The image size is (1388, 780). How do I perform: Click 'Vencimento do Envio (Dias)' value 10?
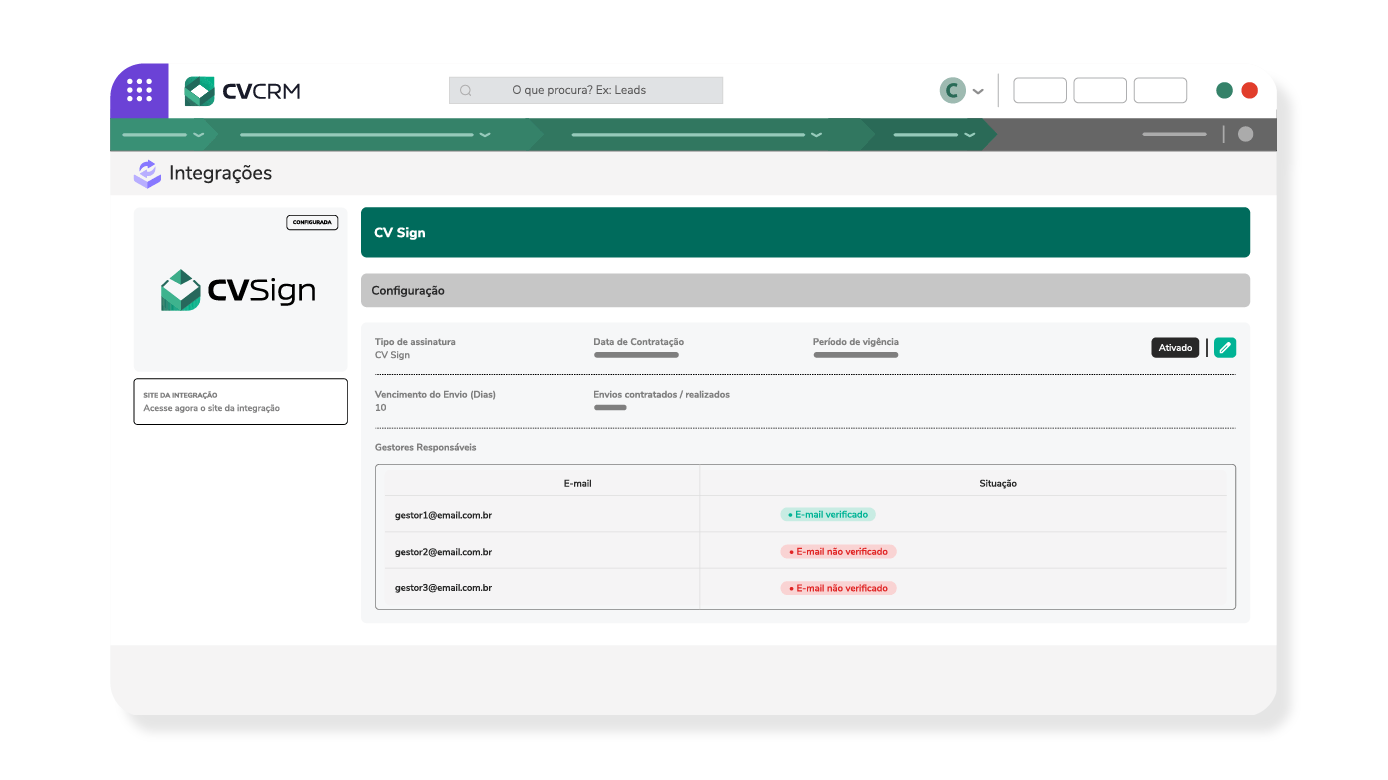click(x=381, y=408)
